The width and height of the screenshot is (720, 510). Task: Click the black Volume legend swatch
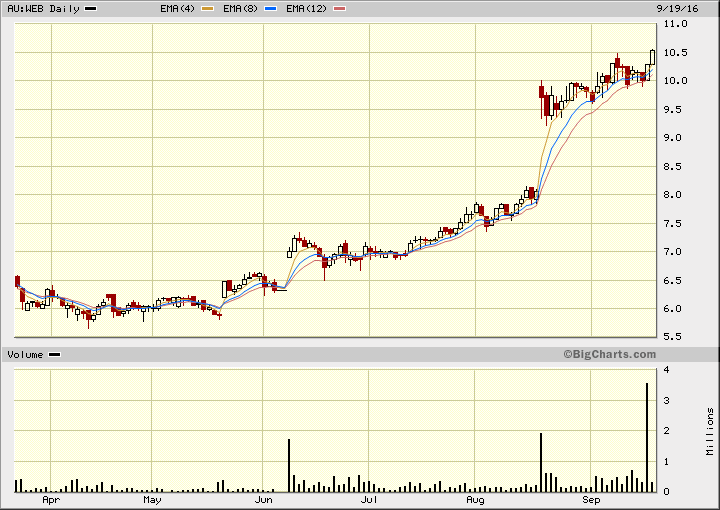coord(55,354)
